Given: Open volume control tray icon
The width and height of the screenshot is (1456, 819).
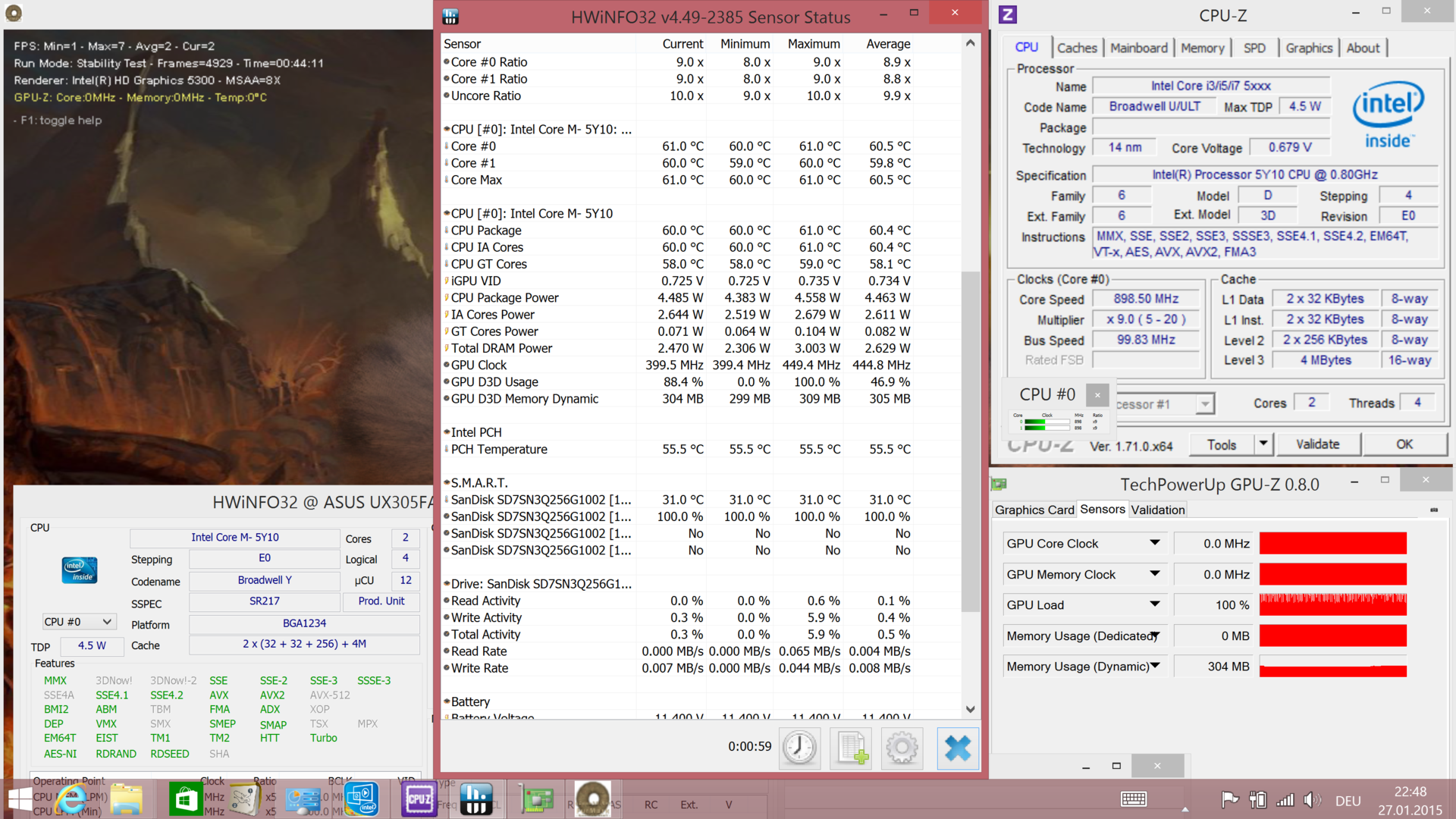Looking at the screenshot, I should (x=1312, y=799).
